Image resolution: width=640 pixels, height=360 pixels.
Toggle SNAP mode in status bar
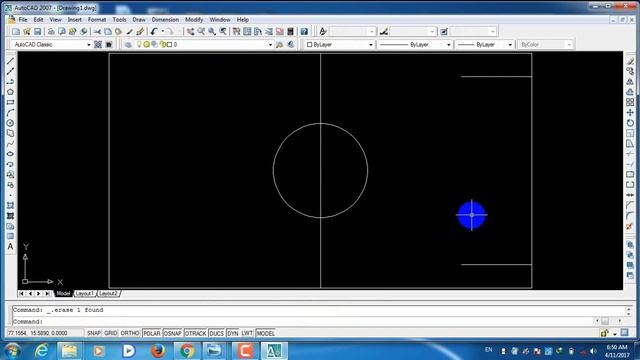tap(93, 333)
